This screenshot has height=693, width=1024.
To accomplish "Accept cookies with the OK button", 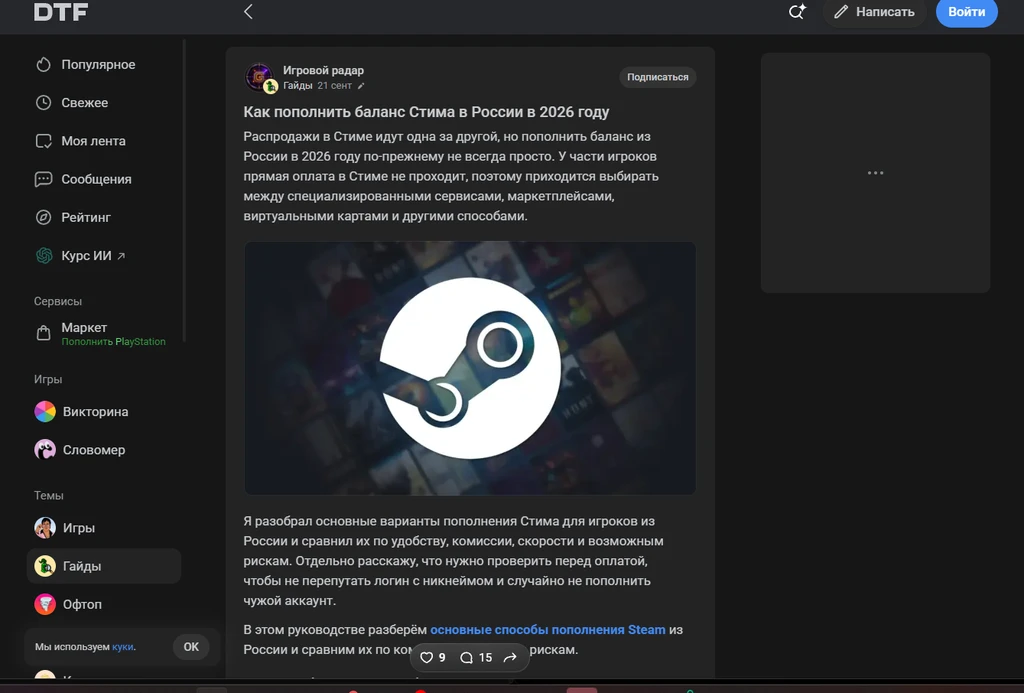I will point(191,647).
